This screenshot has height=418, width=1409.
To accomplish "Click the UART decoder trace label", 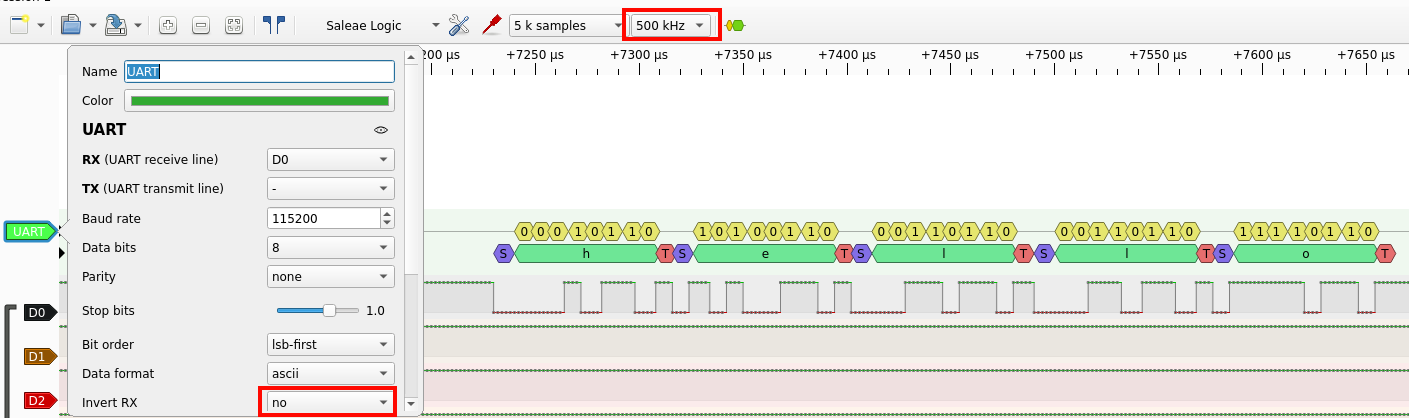I will pyautogui.click(x=30, y=231).
